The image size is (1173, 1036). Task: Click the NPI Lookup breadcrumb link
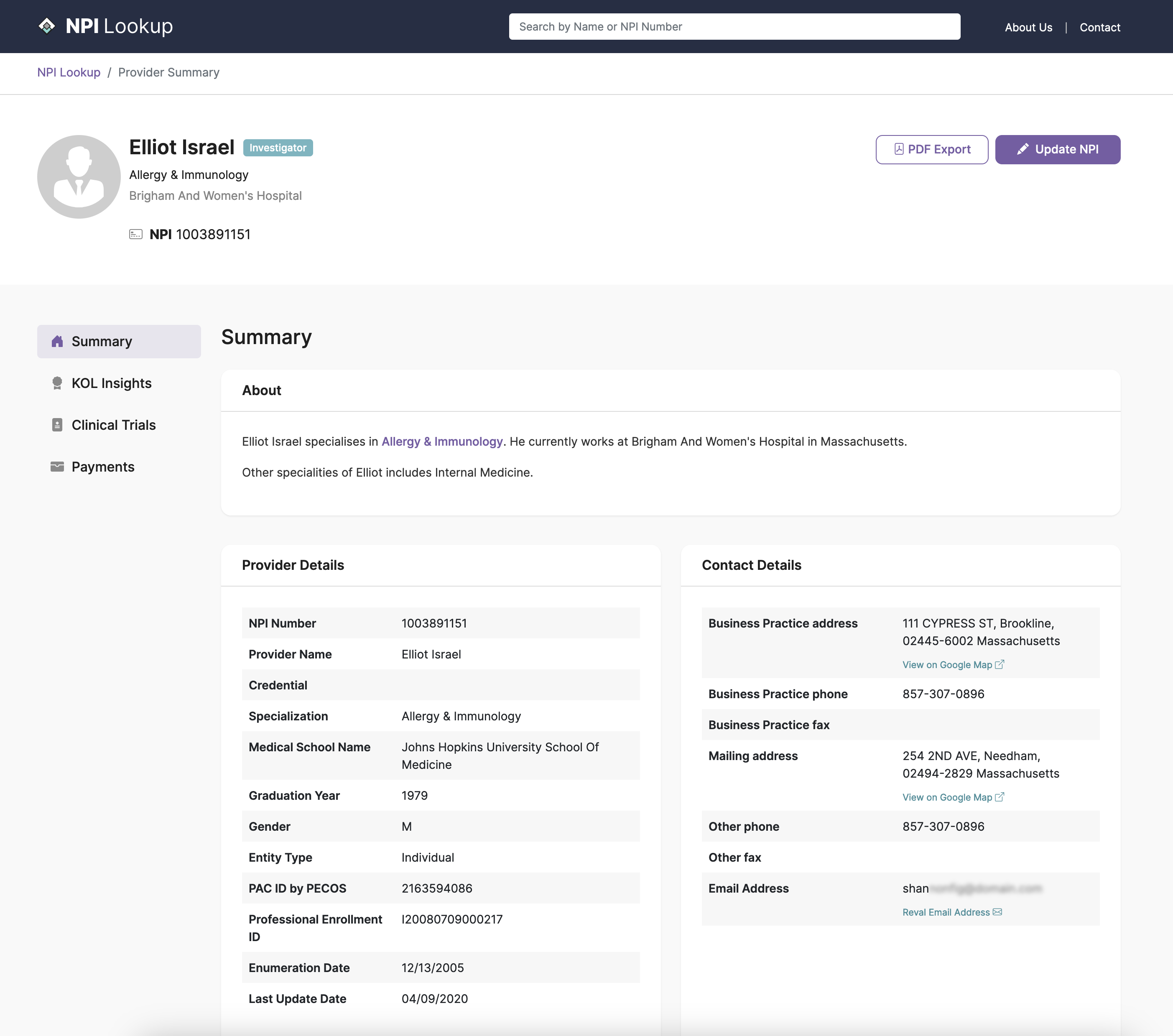(68, 72)
